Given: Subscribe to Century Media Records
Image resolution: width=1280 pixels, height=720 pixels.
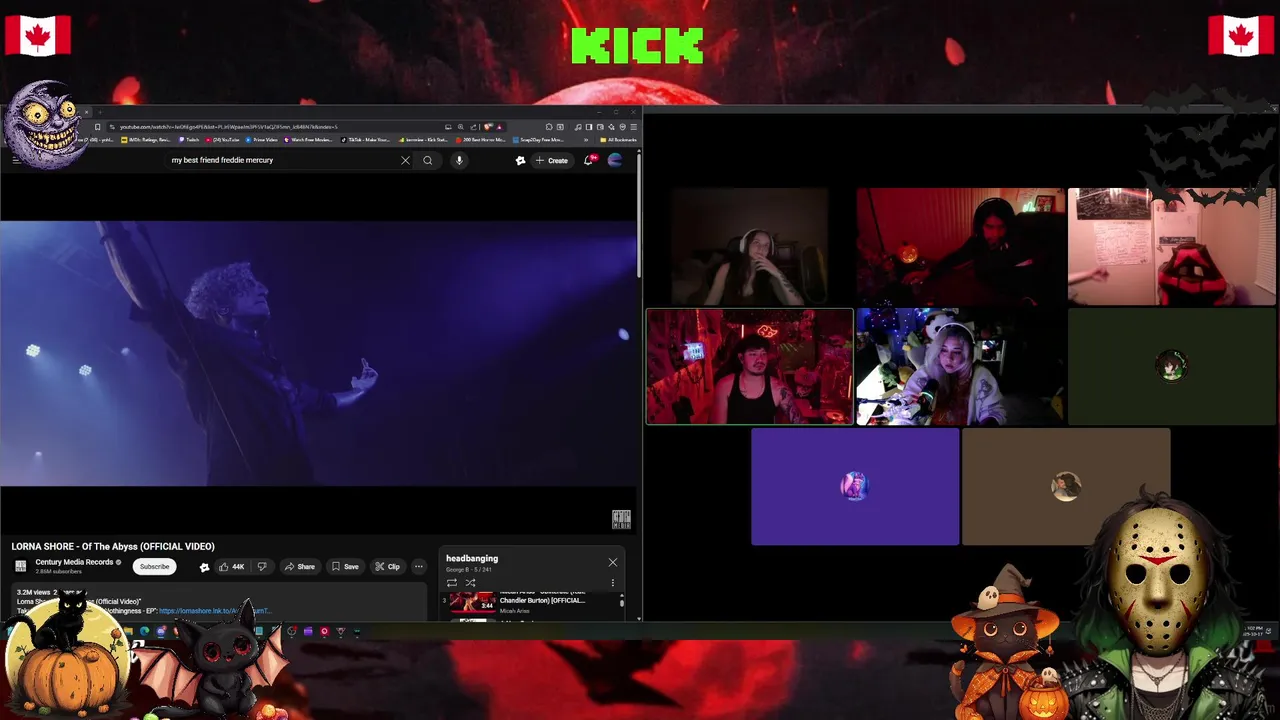Looking at the screenshot, I should 154,566.
